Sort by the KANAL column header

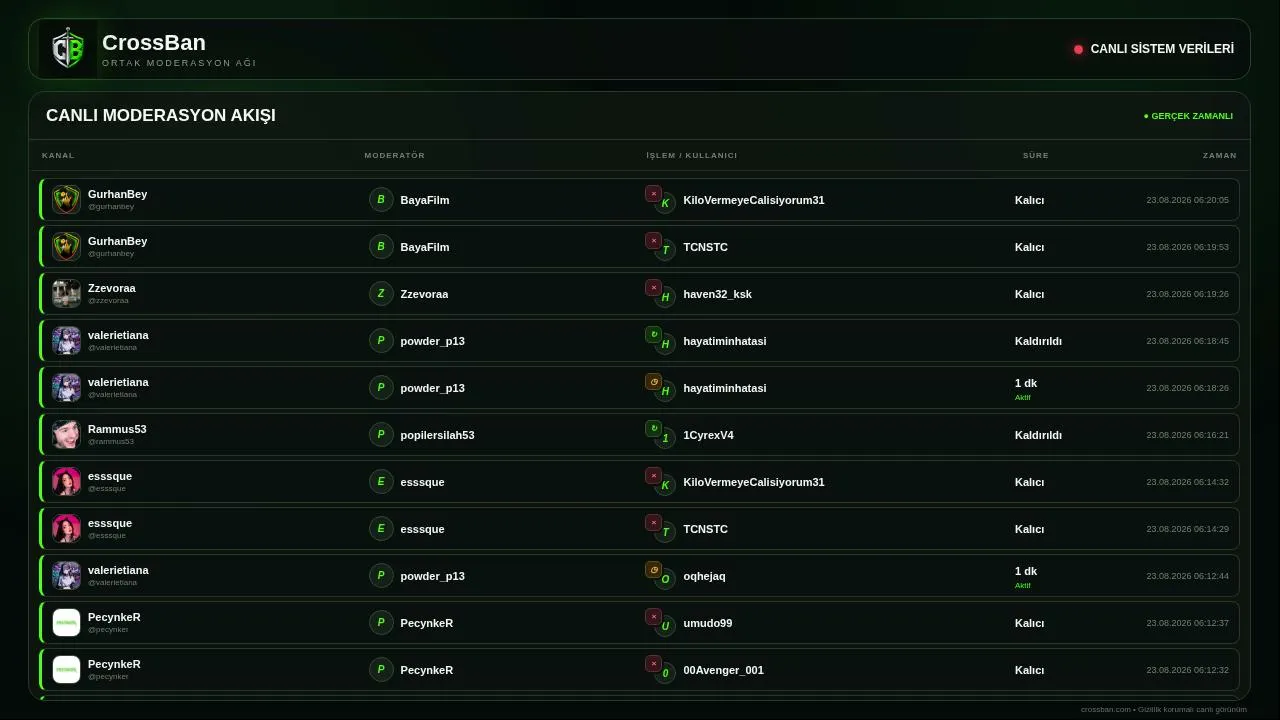[x=58, y=155]
